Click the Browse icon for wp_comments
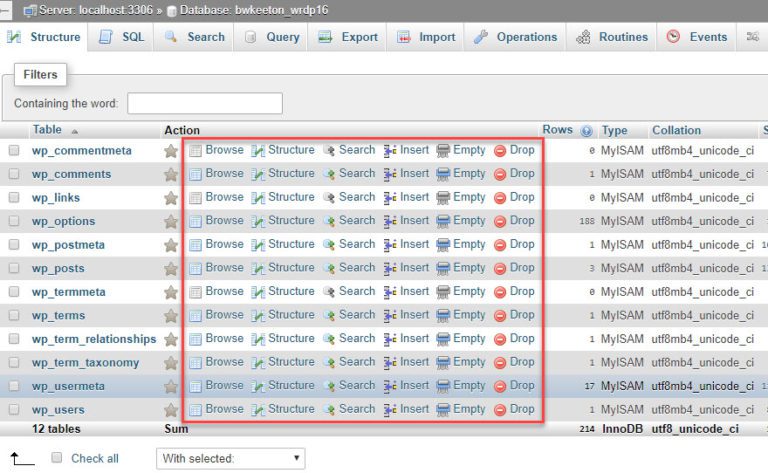 pos(196,174)
